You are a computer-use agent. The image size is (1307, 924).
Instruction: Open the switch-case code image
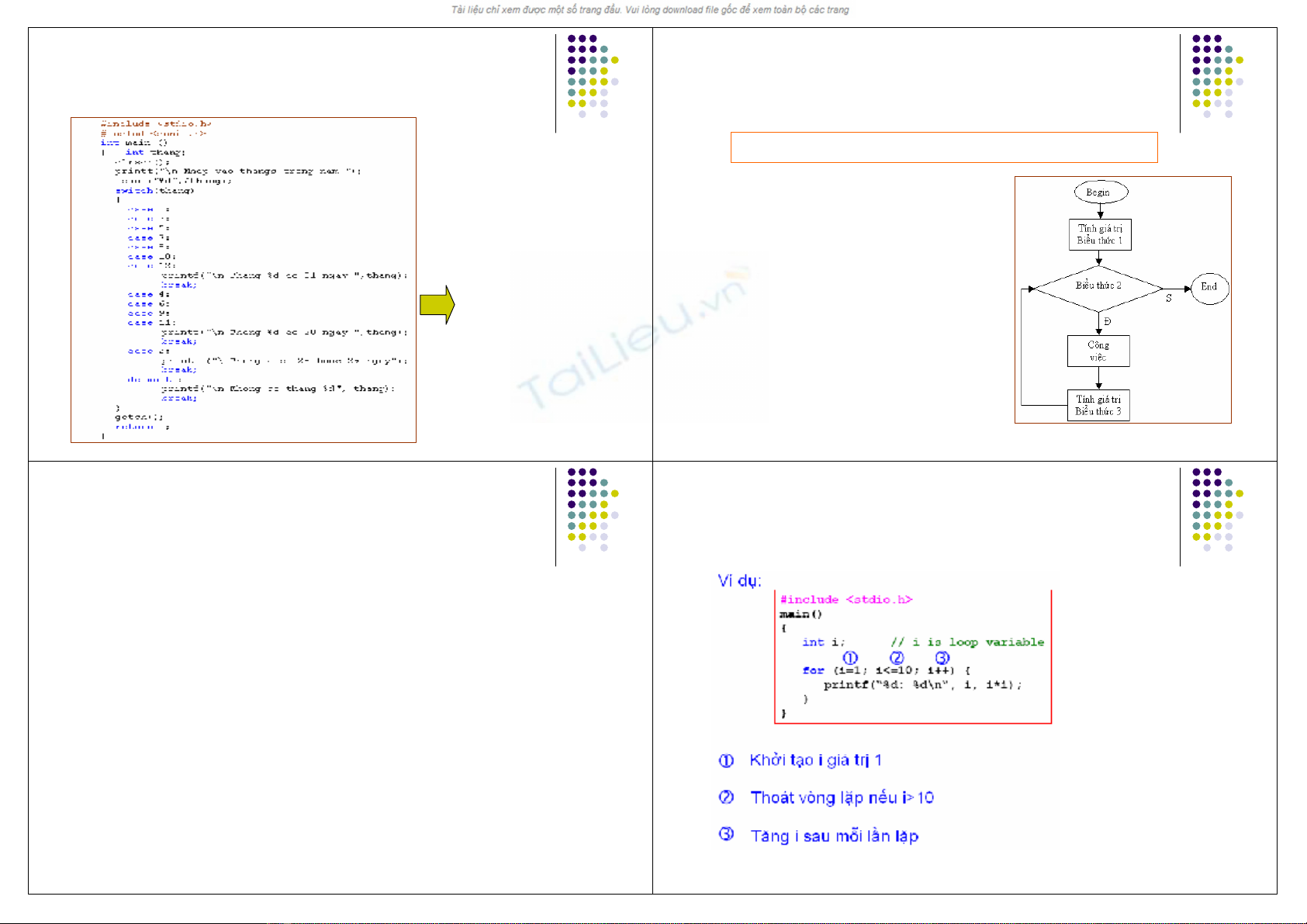pos(244,280)
